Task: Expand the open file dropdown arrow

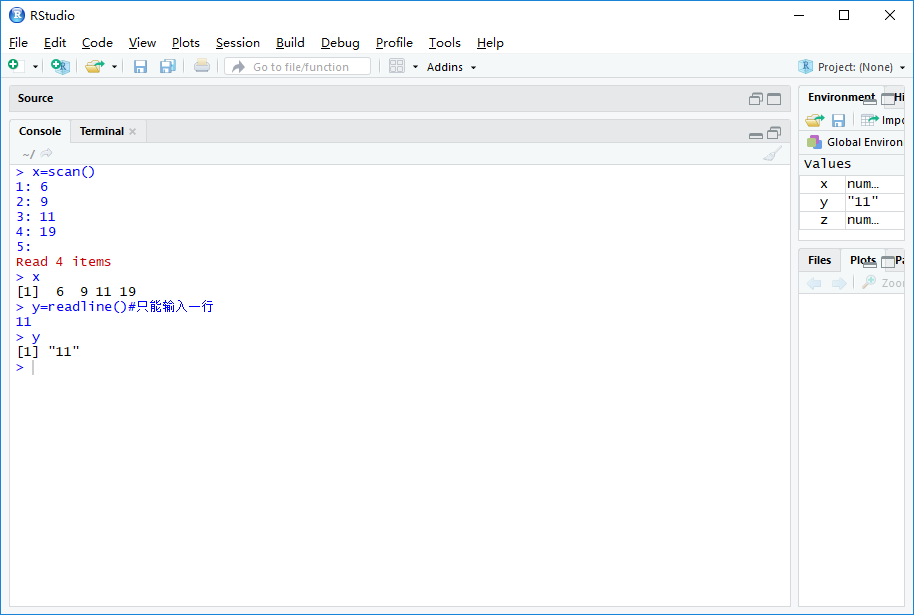Action: [114, 66]
